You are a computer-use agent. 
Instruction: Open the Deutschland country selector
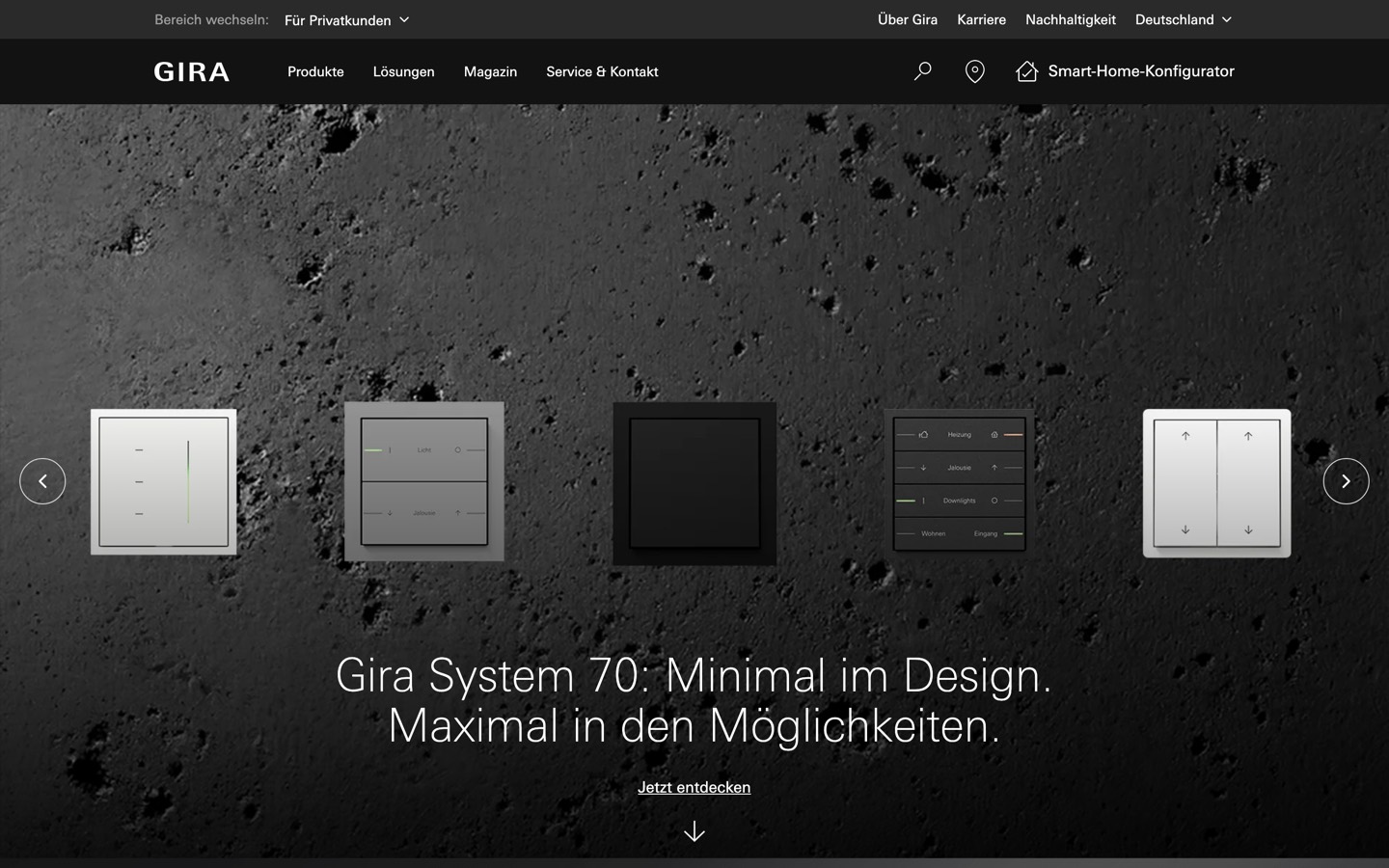tap(1184, 19)
